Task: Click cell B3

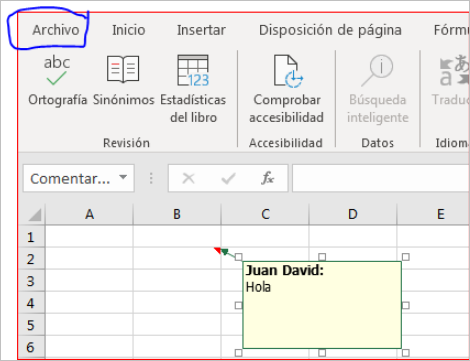Action: [x=177, y=281]
